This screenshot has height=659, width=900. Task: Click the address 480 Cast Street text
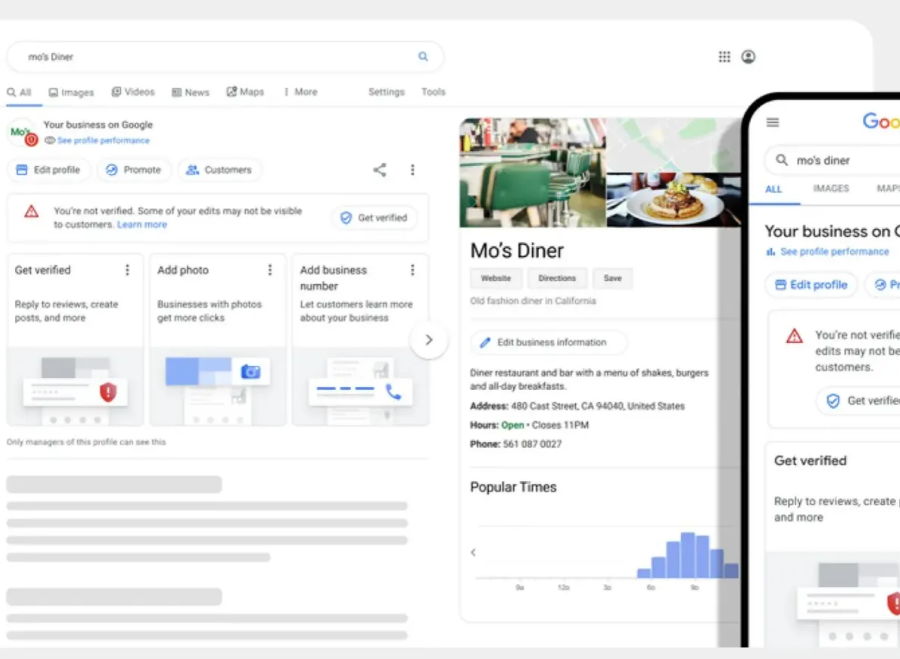click(598, 406)
